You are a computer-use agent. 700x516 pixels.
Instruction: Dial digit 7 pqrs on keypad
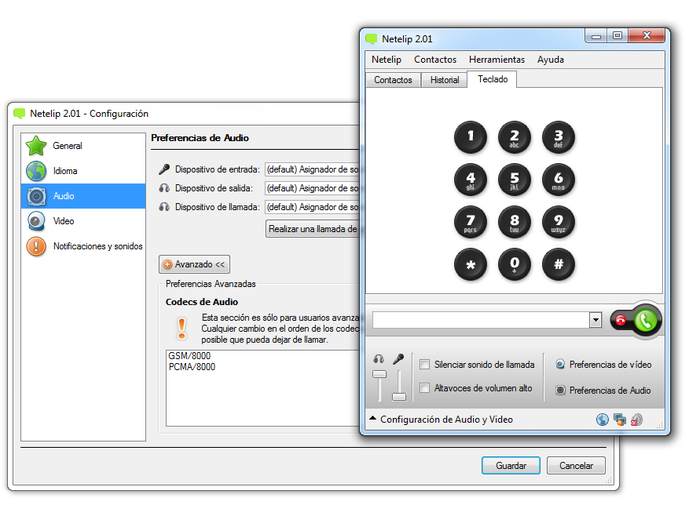click(x=470, y=222)
